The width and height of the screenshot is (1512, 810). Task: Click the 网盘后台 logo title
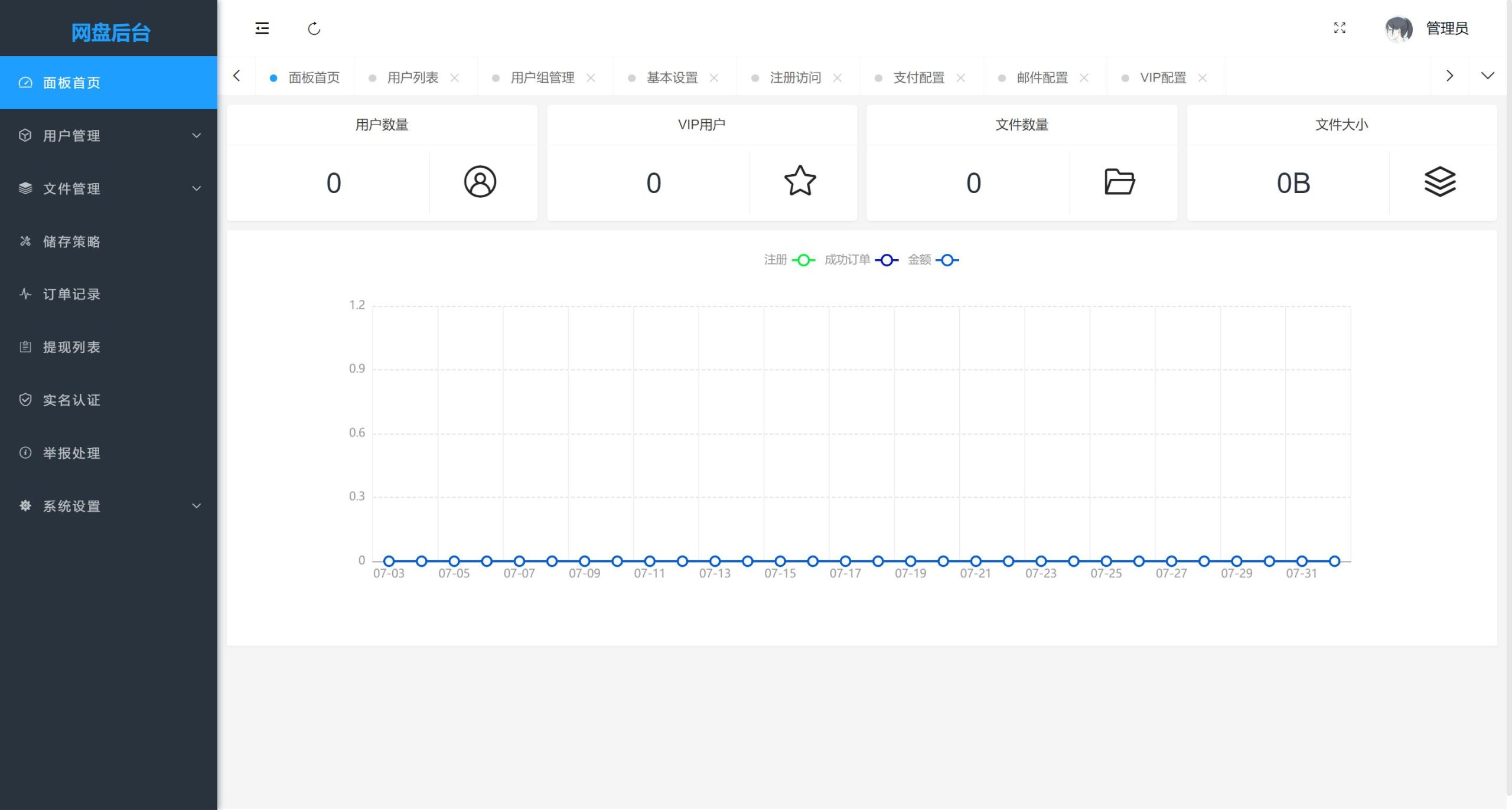point(110,32)
